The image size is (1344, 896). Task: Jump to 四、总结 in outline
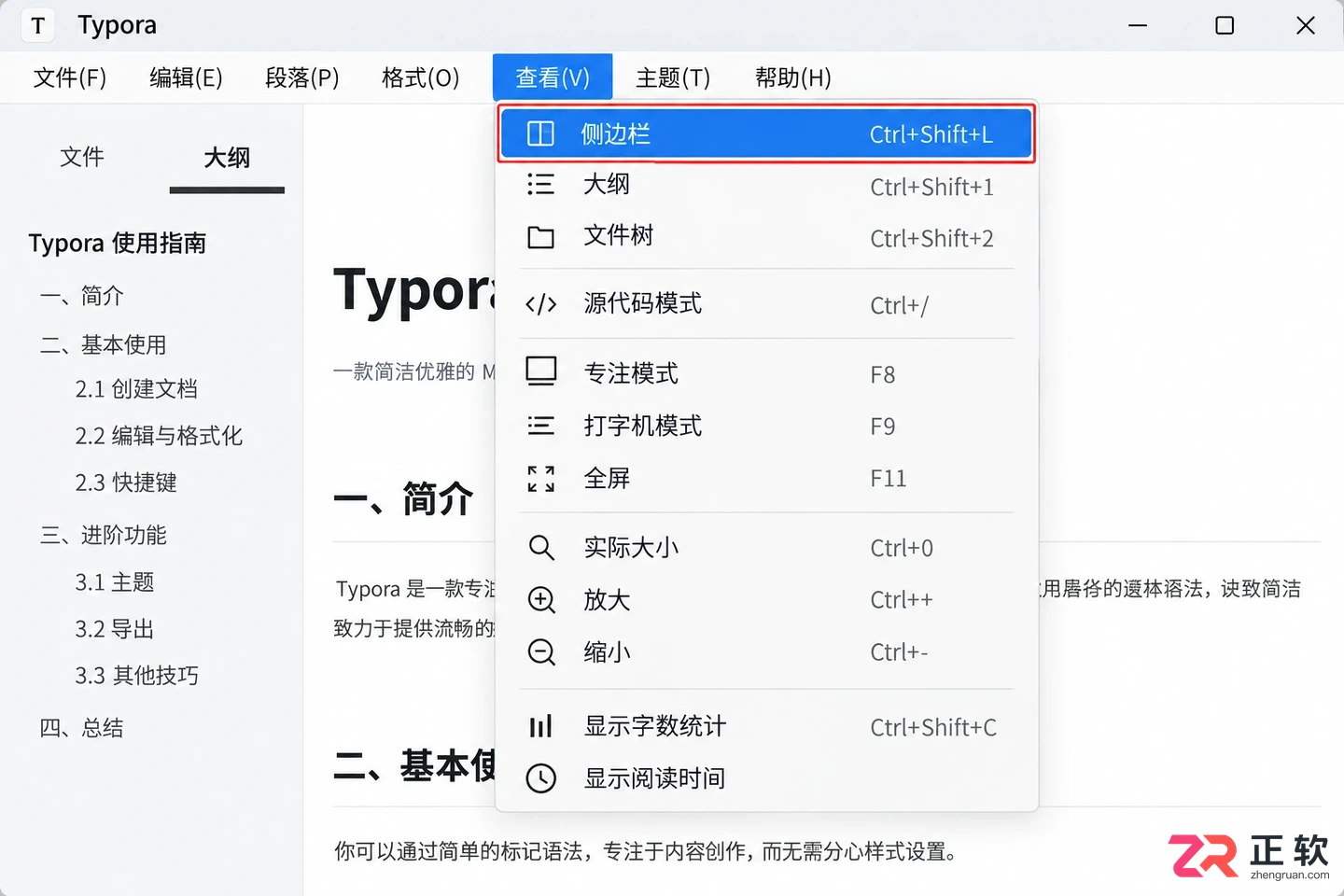(x=81, y=728)
